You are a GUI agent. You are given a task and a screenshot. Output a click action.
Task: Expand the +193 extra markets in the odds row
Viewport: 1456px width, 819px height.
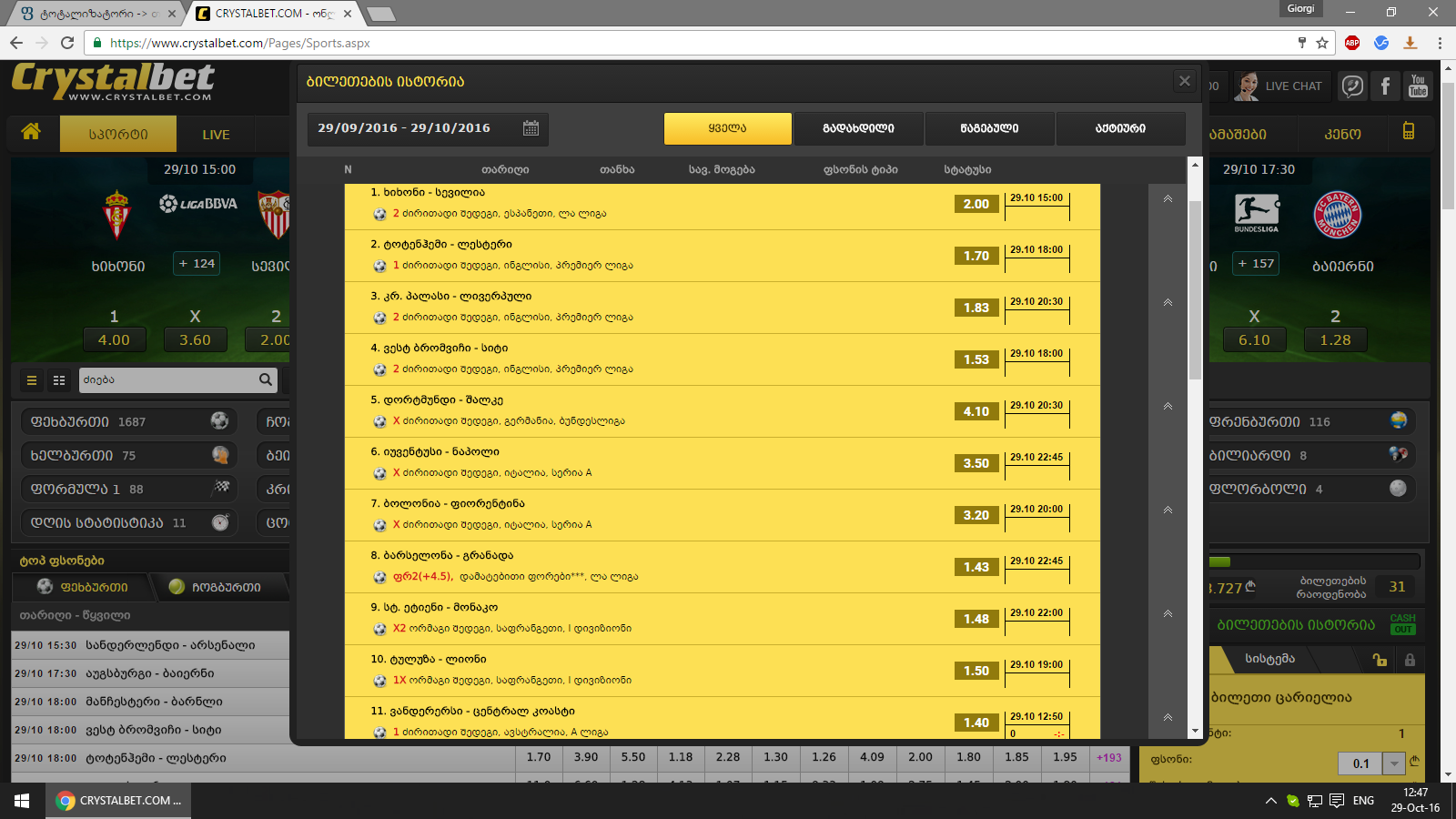pos(1109,757)
